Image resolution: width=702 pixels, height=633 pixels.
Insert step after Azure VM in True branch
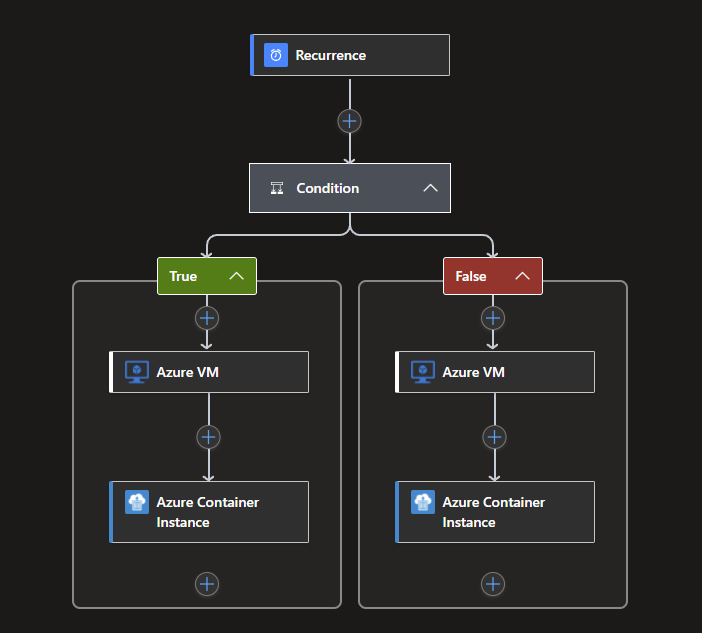[207, 437]
